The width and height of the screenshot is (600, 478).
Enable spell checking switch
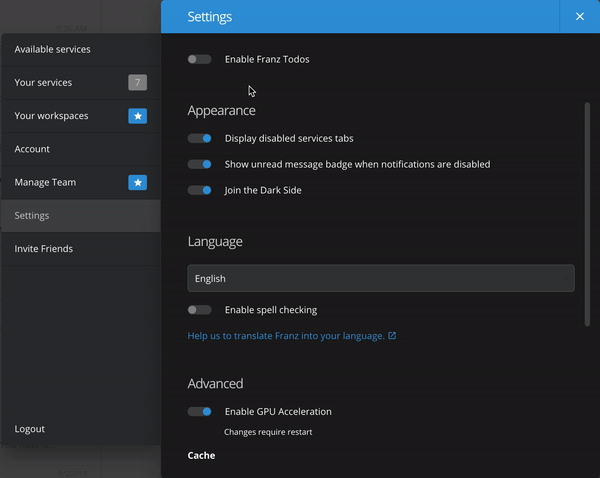[199, 310]
